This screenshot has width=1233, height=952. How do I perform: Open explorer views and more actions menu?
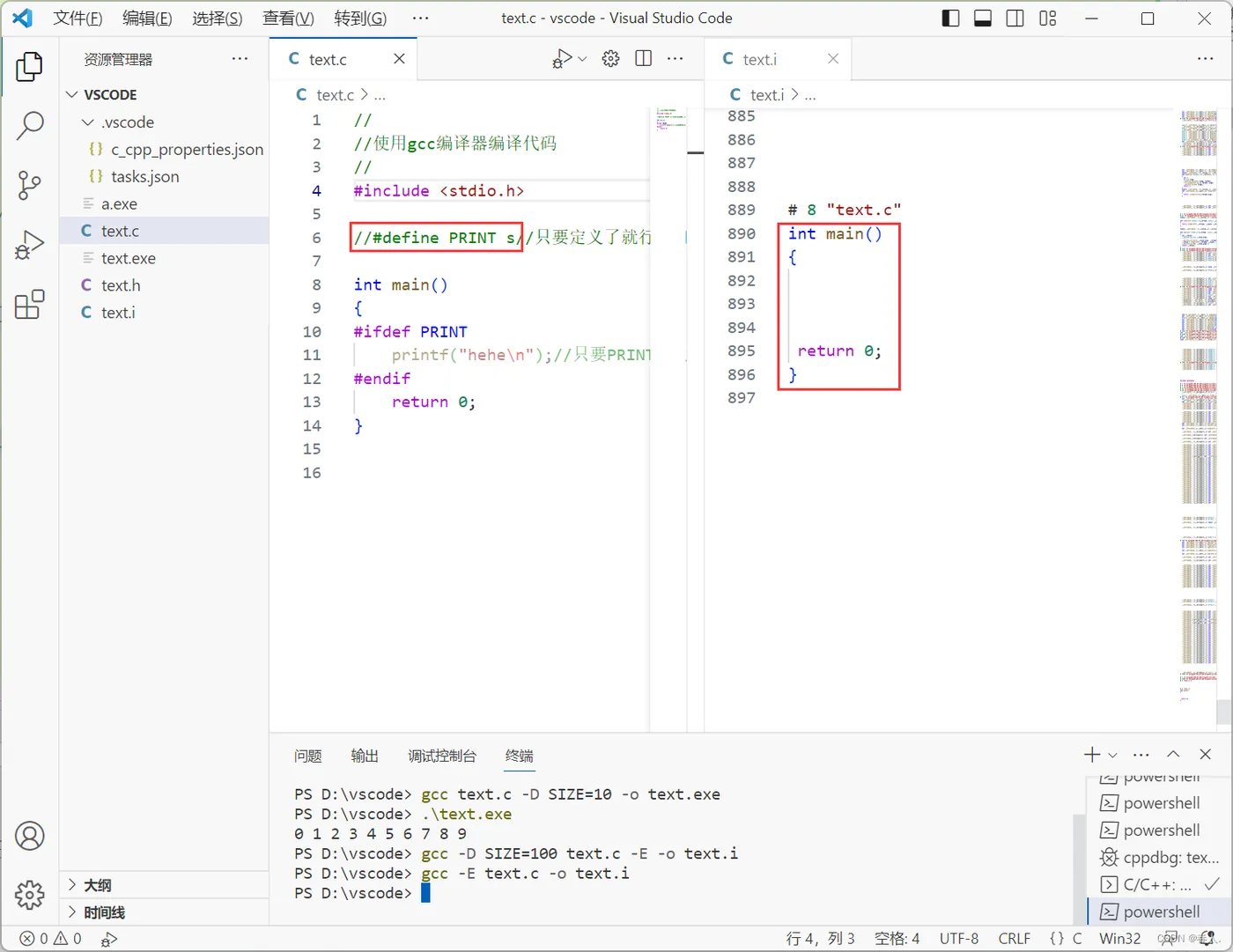[240, 59]
